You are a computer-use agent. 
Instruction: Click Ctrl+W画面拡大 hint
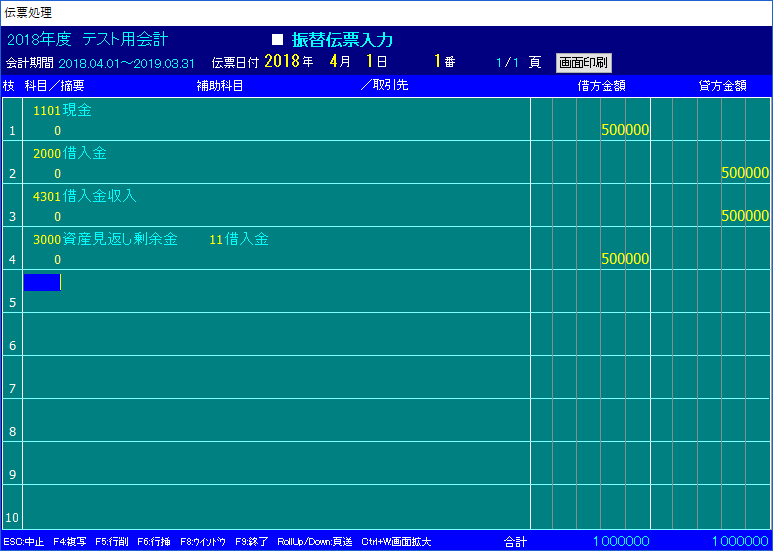point(396,542)
